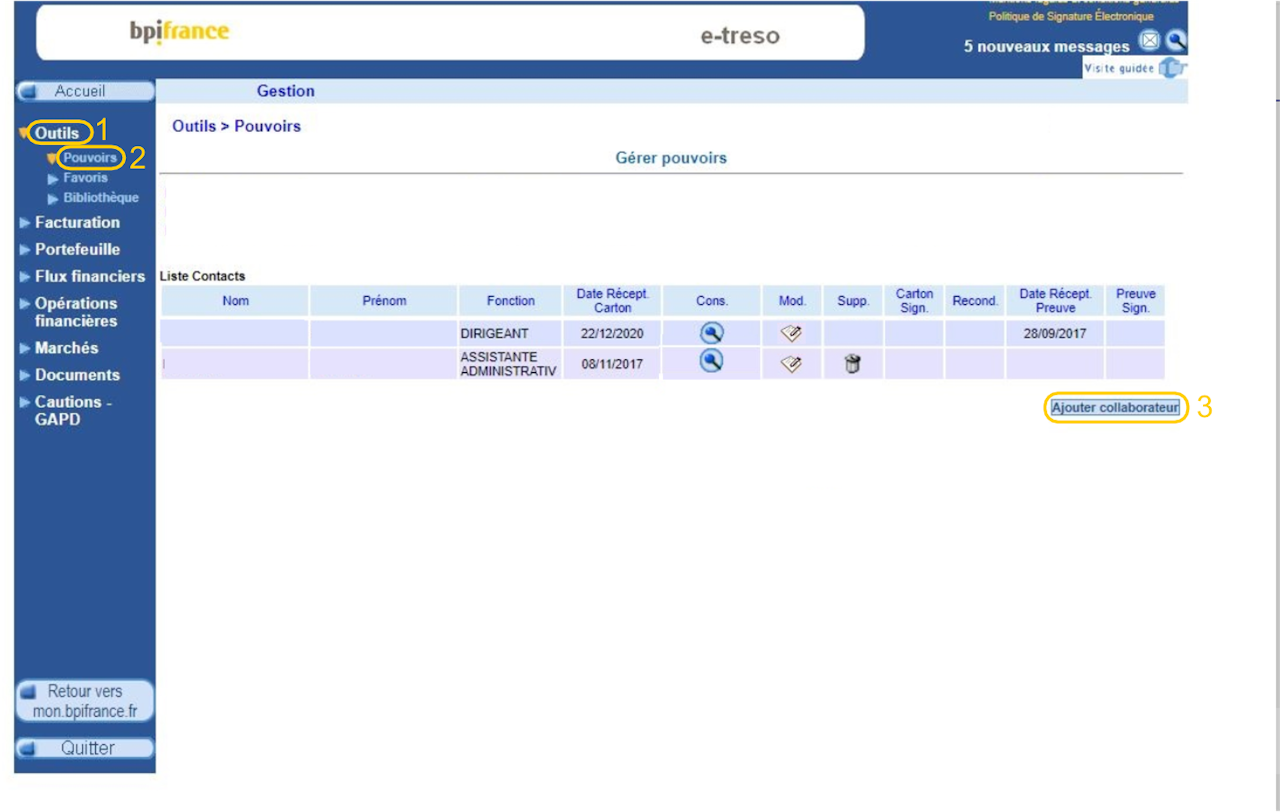The image size is (1280, 812).
Task: Open the Bibliothèque submenu item
Action: coord(101,198)
